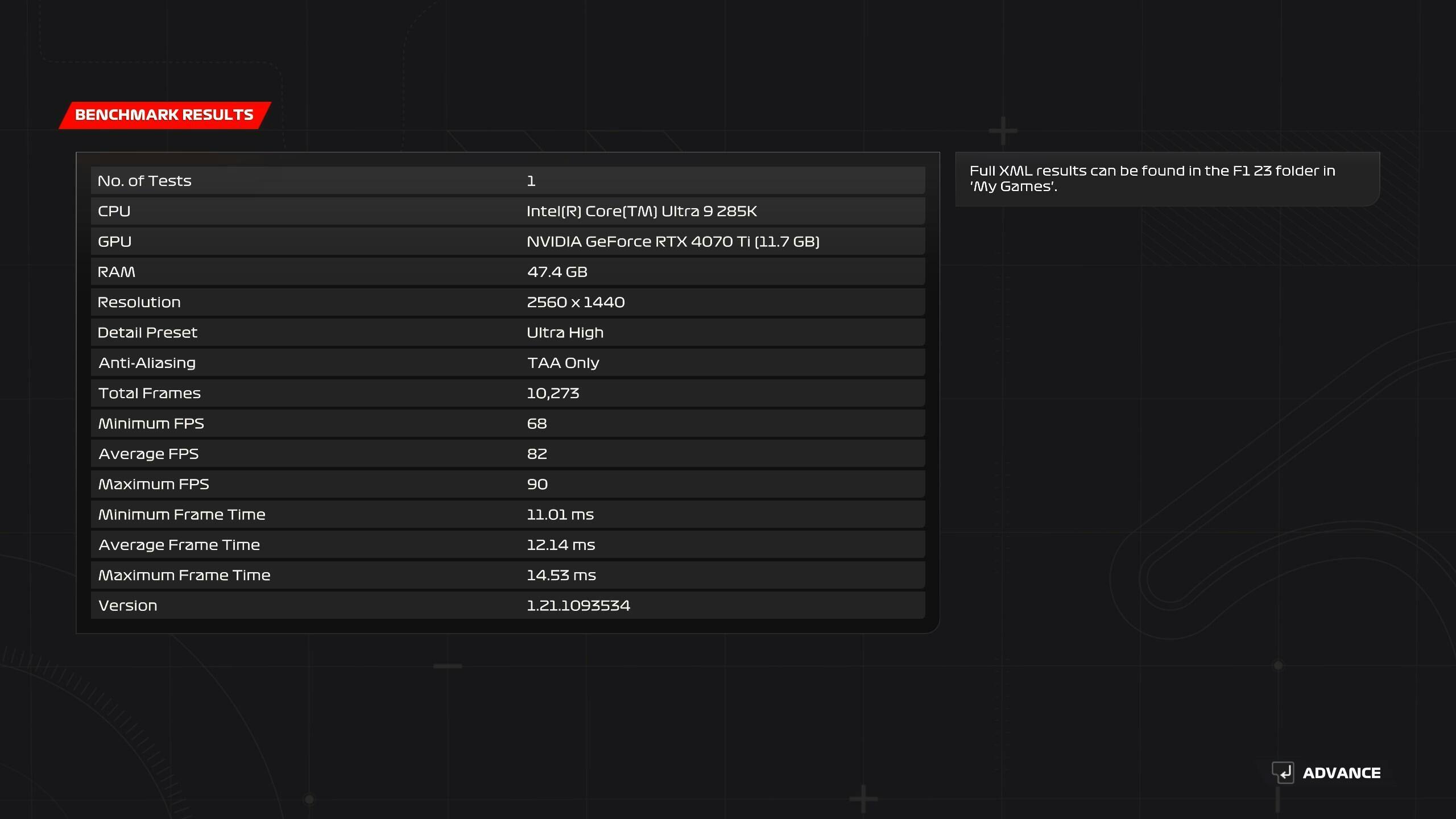The height and width of the screenshot is (819, 1456).
Task: Select the RAM row label
Action: pos(117,272)
